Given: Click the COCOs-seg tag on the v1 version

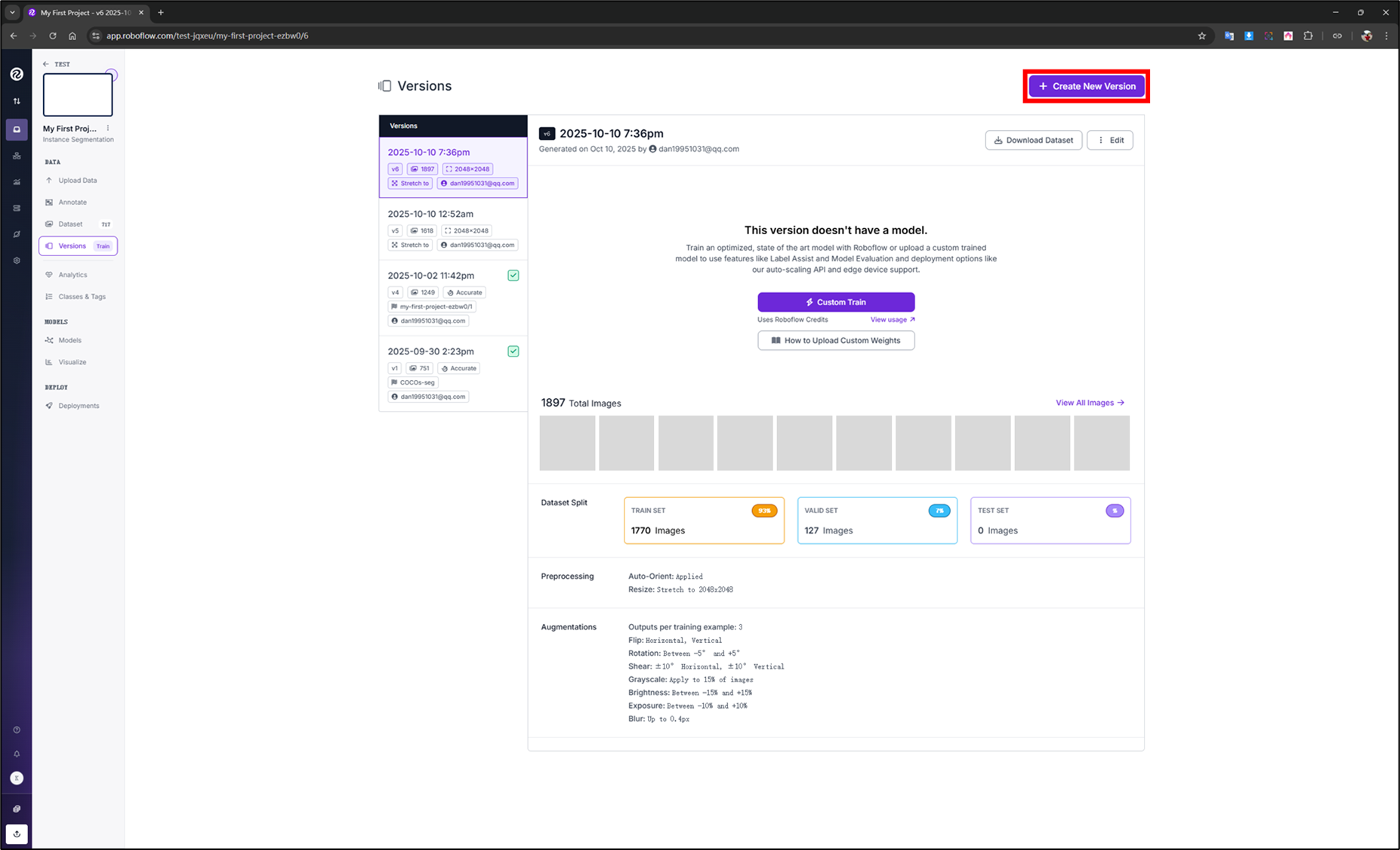Looking at the screenshot, I should click(413, 382).
